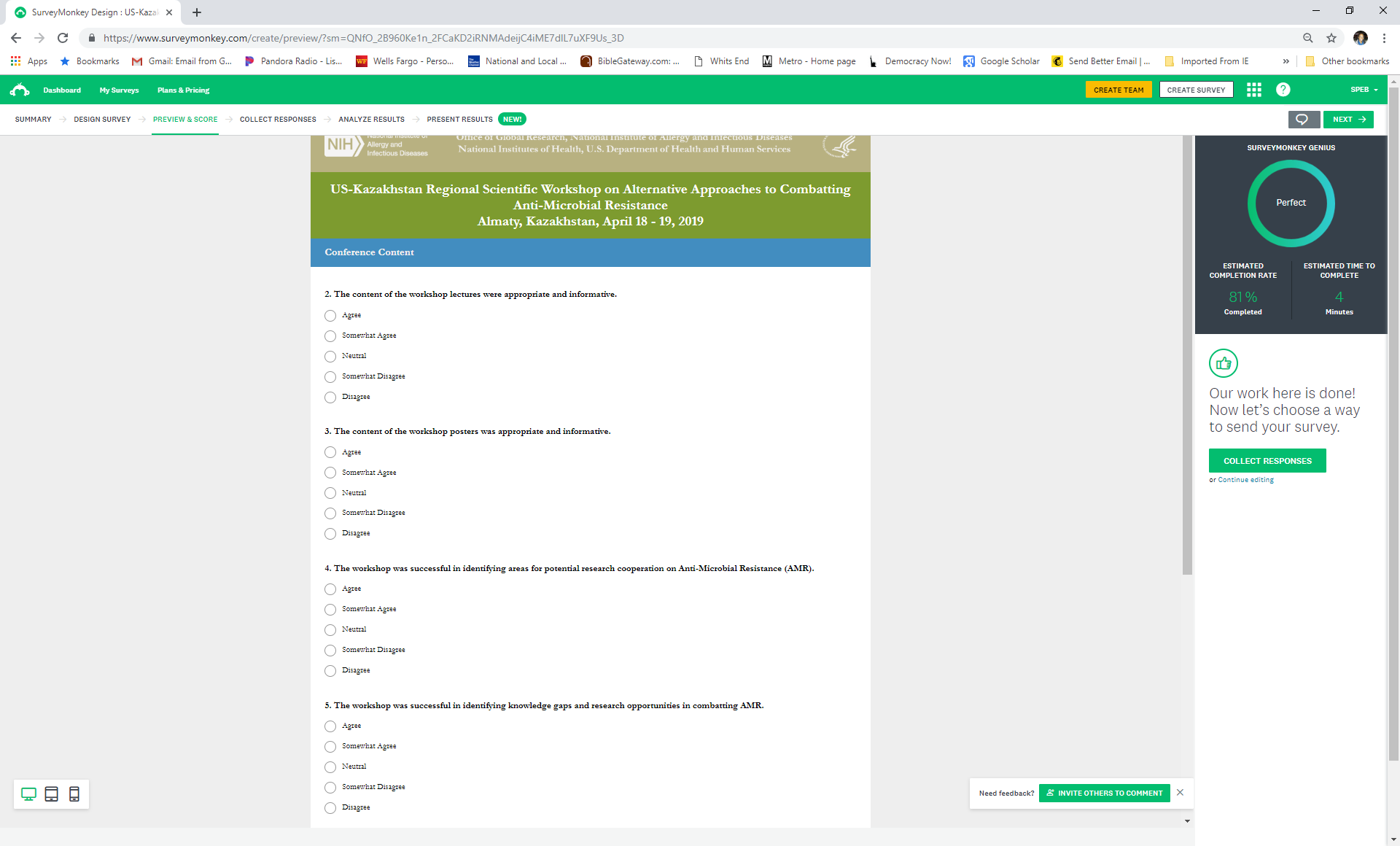Switch to tablet preview icon
Screen dimensions: 1400x846
(x=51, y=794)
